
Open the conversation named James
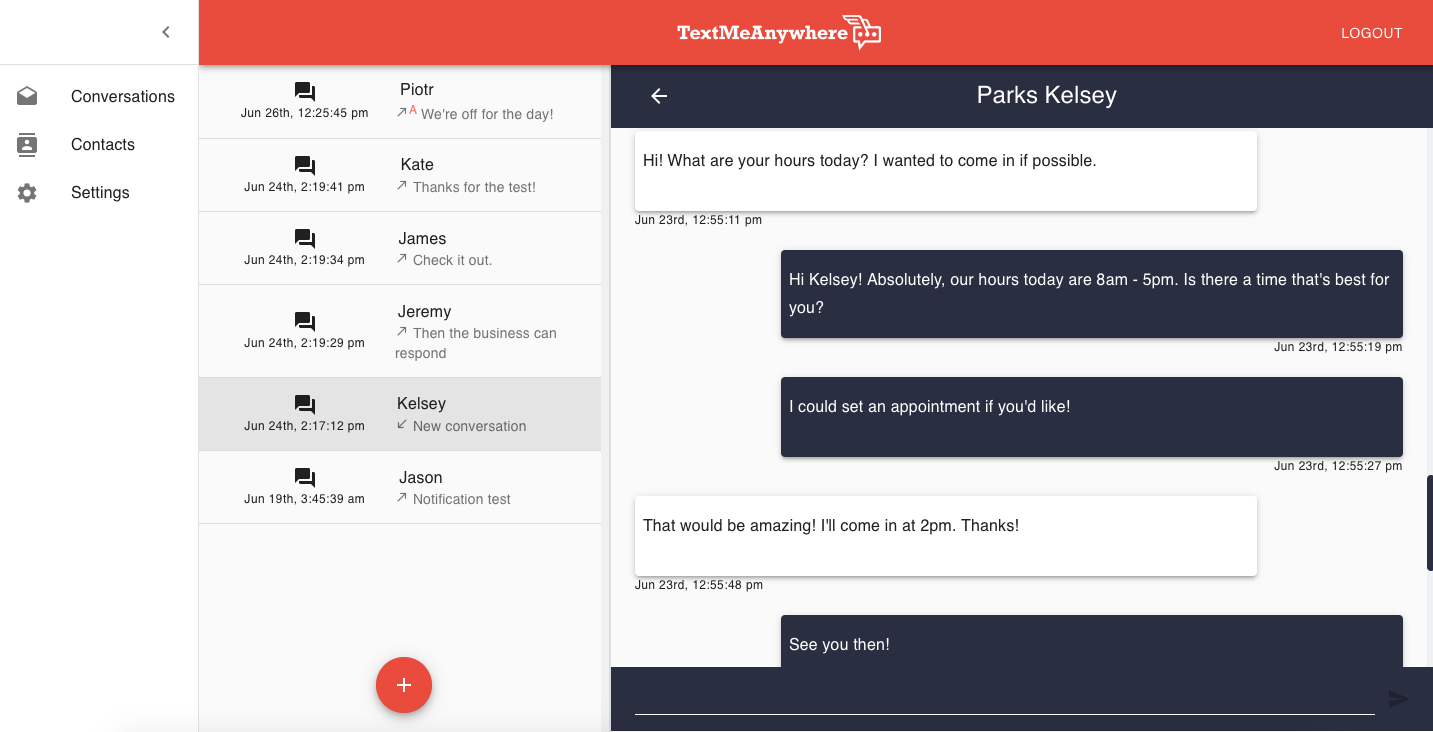pos(422,238)
